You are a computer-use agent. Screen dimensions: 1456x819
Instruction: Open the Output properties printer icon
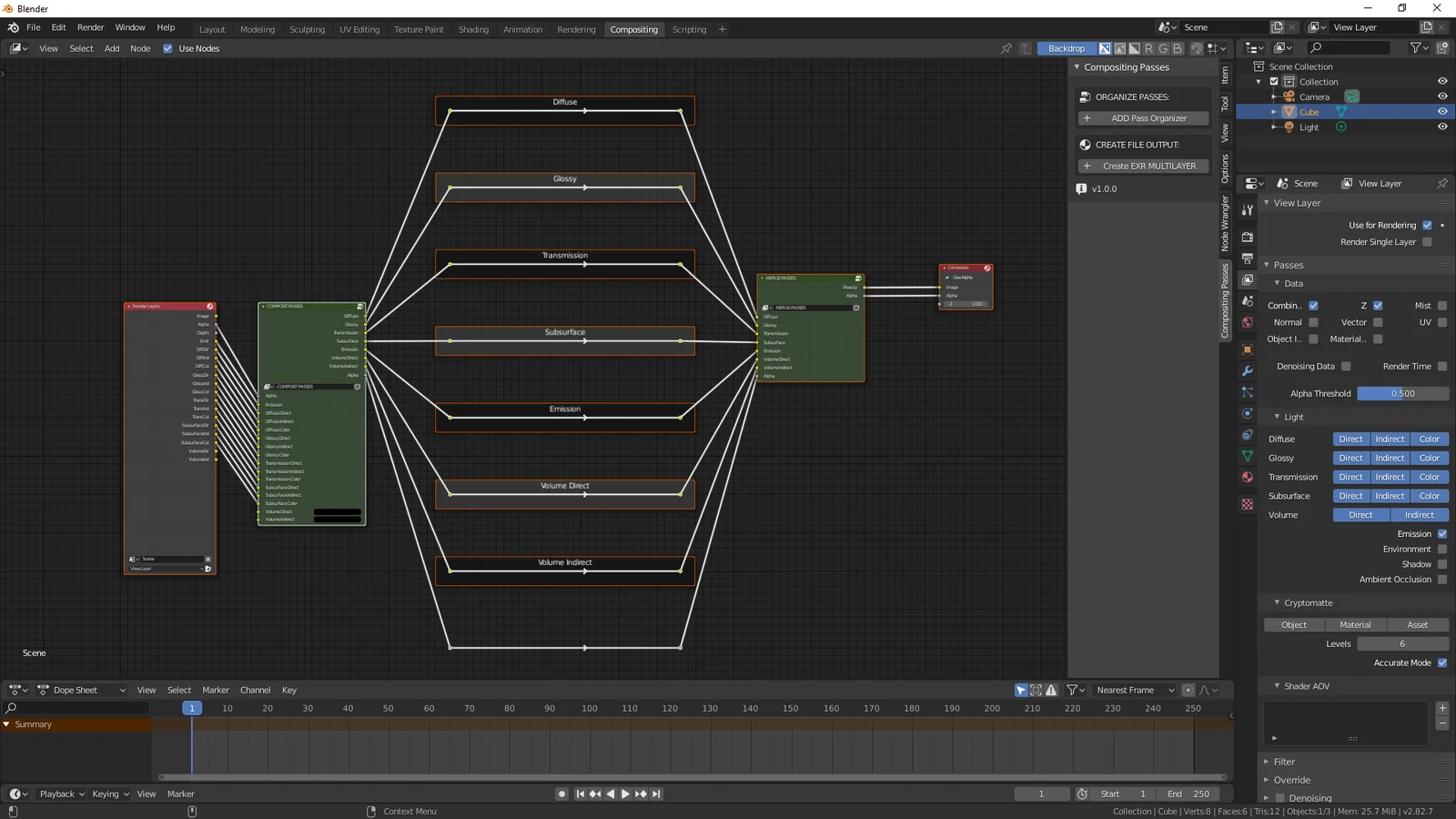click(x=1248, y=258)
